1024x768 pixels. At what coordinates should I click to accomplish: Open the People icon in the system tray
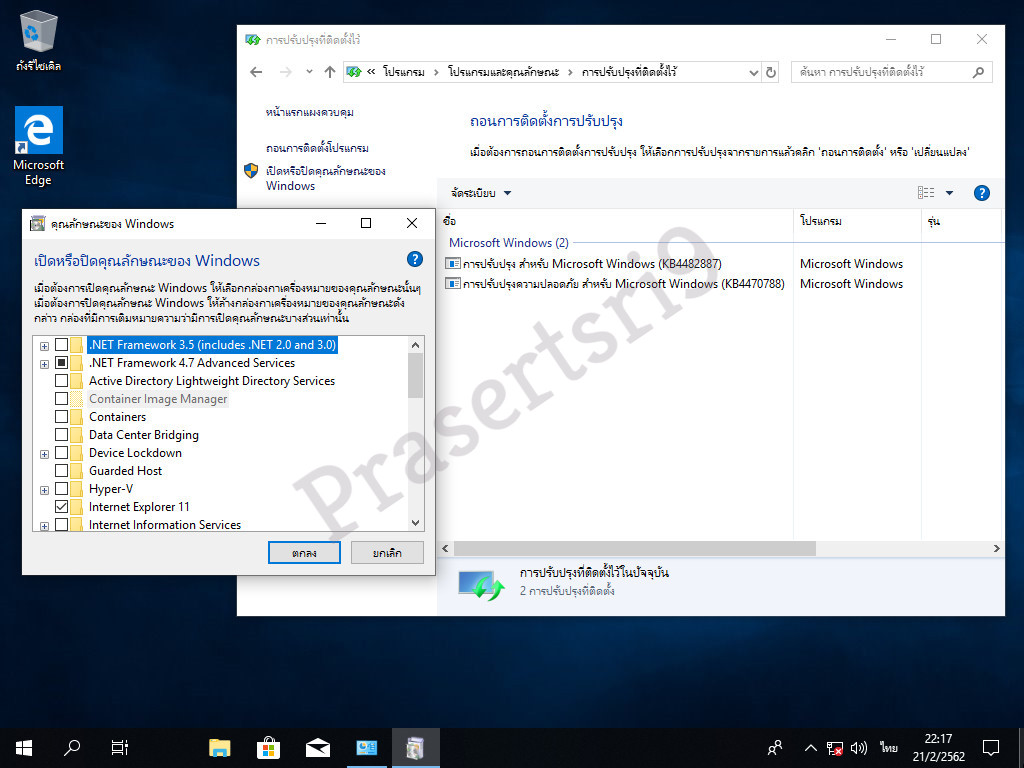(x=775, y=748)
